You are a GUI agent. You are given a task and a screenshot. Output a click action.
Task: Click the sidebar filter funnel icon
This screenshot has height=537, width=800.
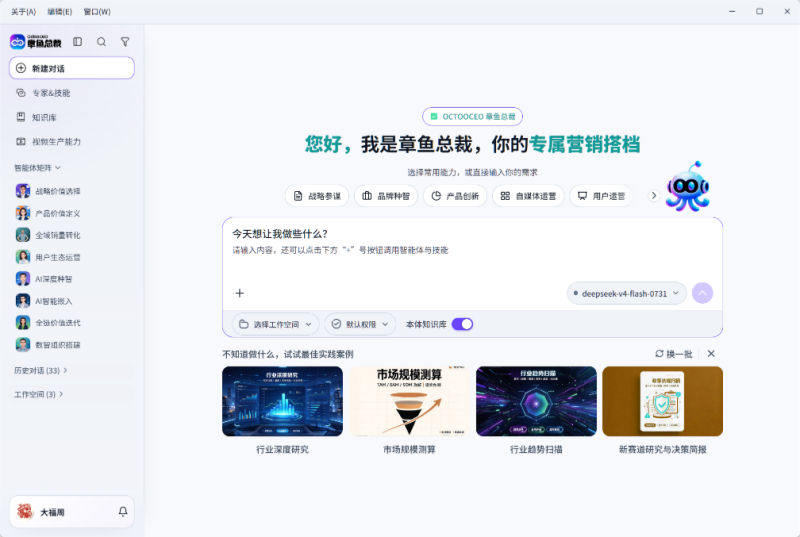coord(125,42)
